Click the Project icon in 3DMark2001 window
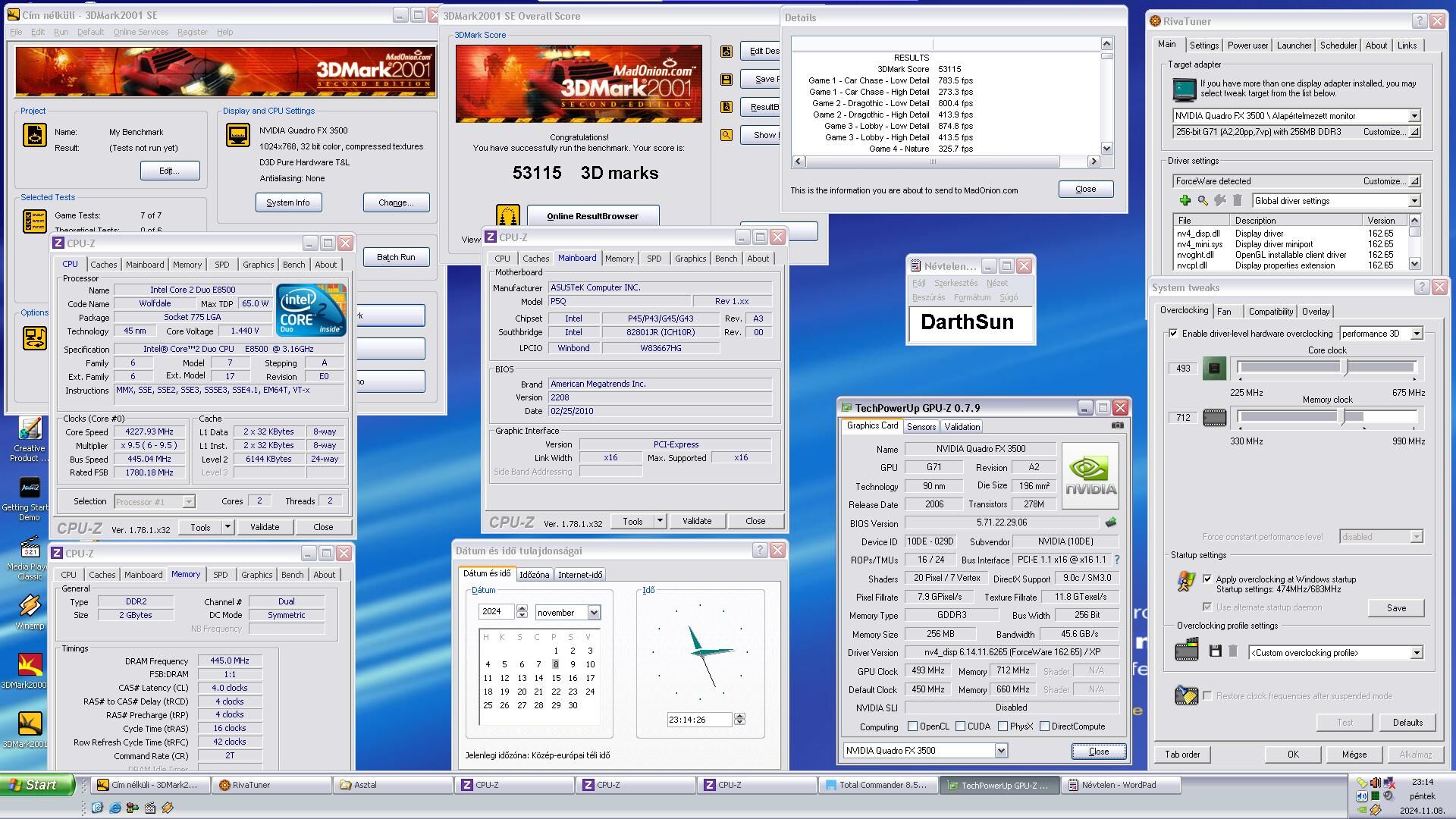Screen dimensions: 1456x819 35,135
